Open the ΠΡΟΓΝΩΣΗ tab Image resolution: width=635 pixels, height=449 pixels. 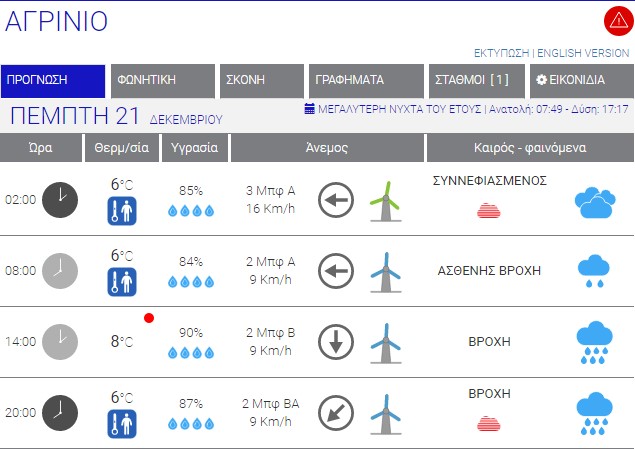click(x=53, y=81)
